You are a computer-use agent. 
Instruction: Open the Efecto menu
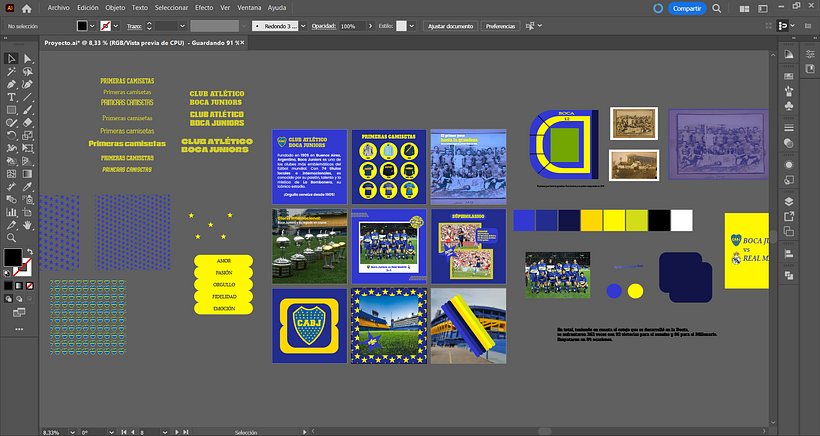(204, 8)
